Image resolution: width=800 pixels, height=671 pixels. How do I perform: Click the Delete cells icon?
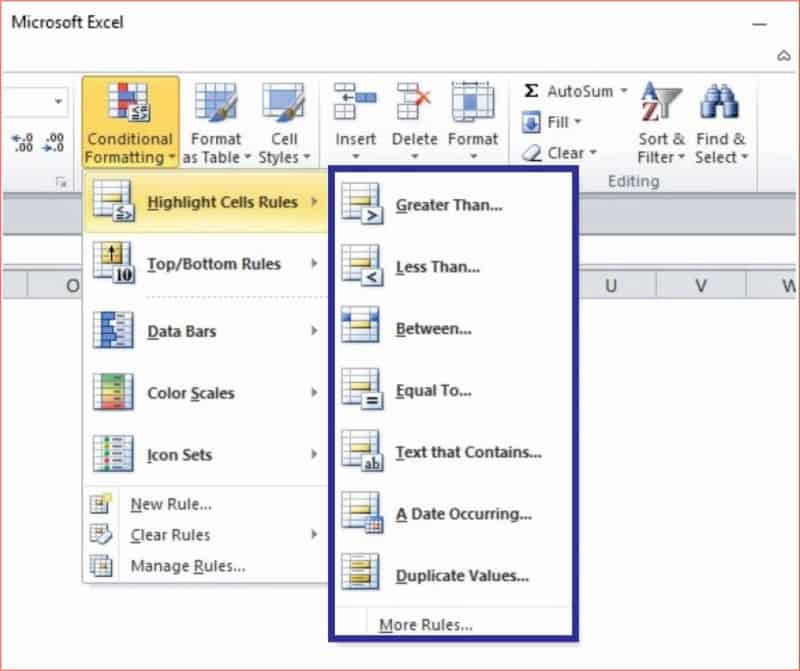coord(414,102)
